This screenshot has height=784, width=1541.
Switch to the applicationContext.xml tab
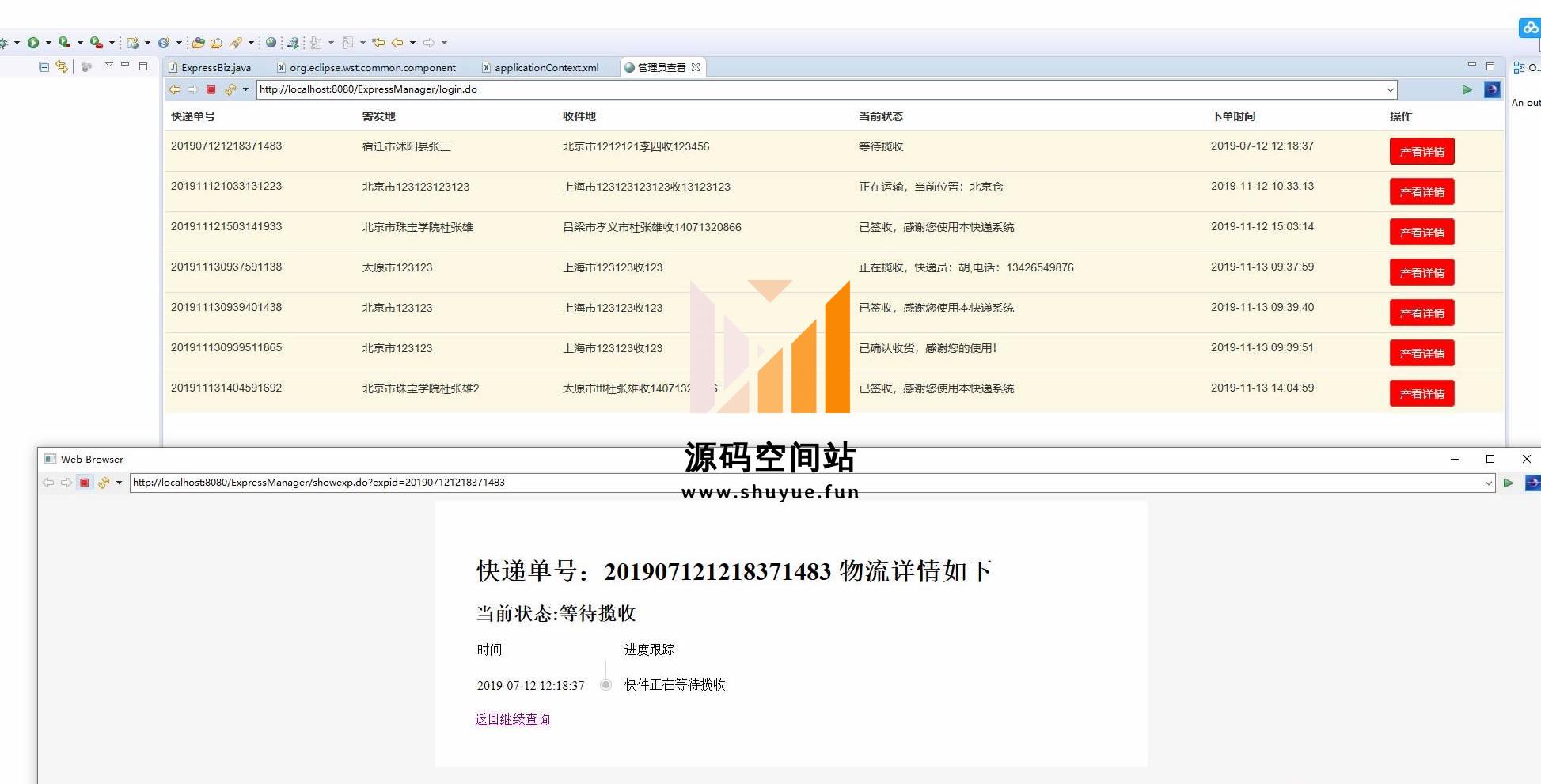click(x=546, y=68)
